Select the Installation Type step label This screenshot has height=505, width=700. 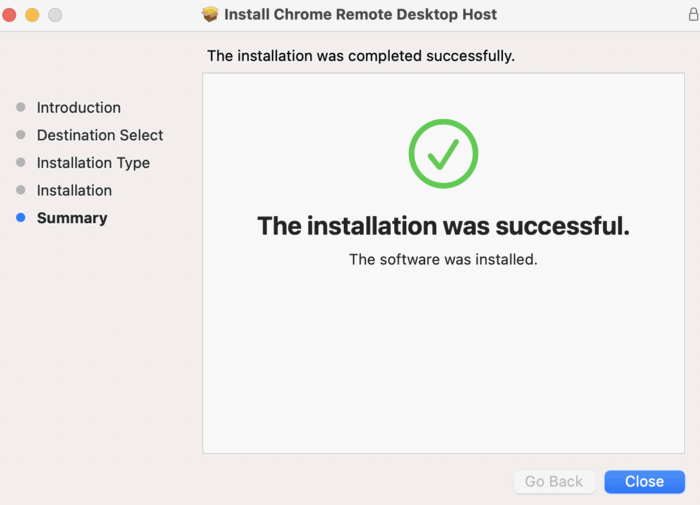(x=93, y=163)
